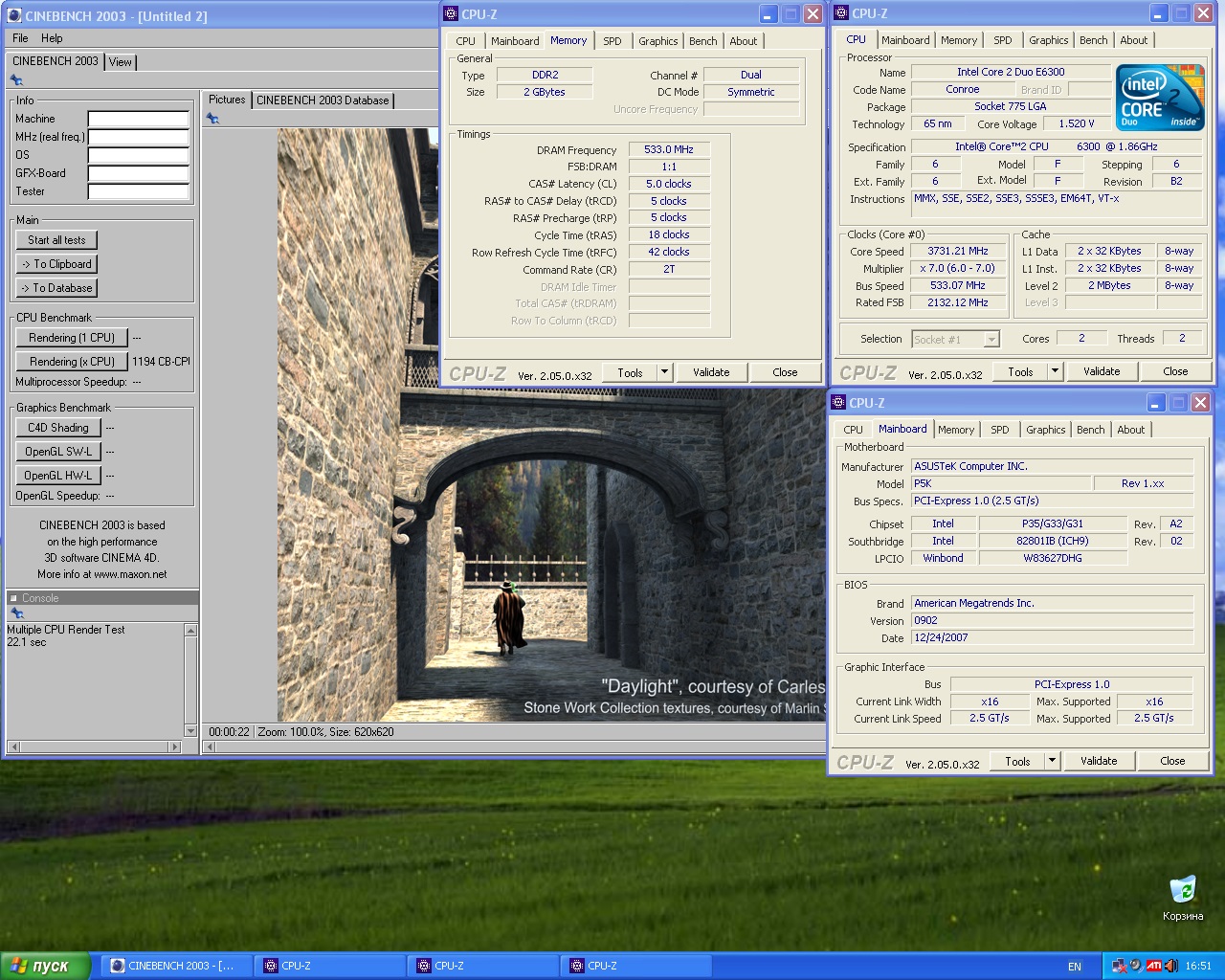Click the To Clipboard button
The width and height of the screenshot is (1225, 980).
coord(56,264)
